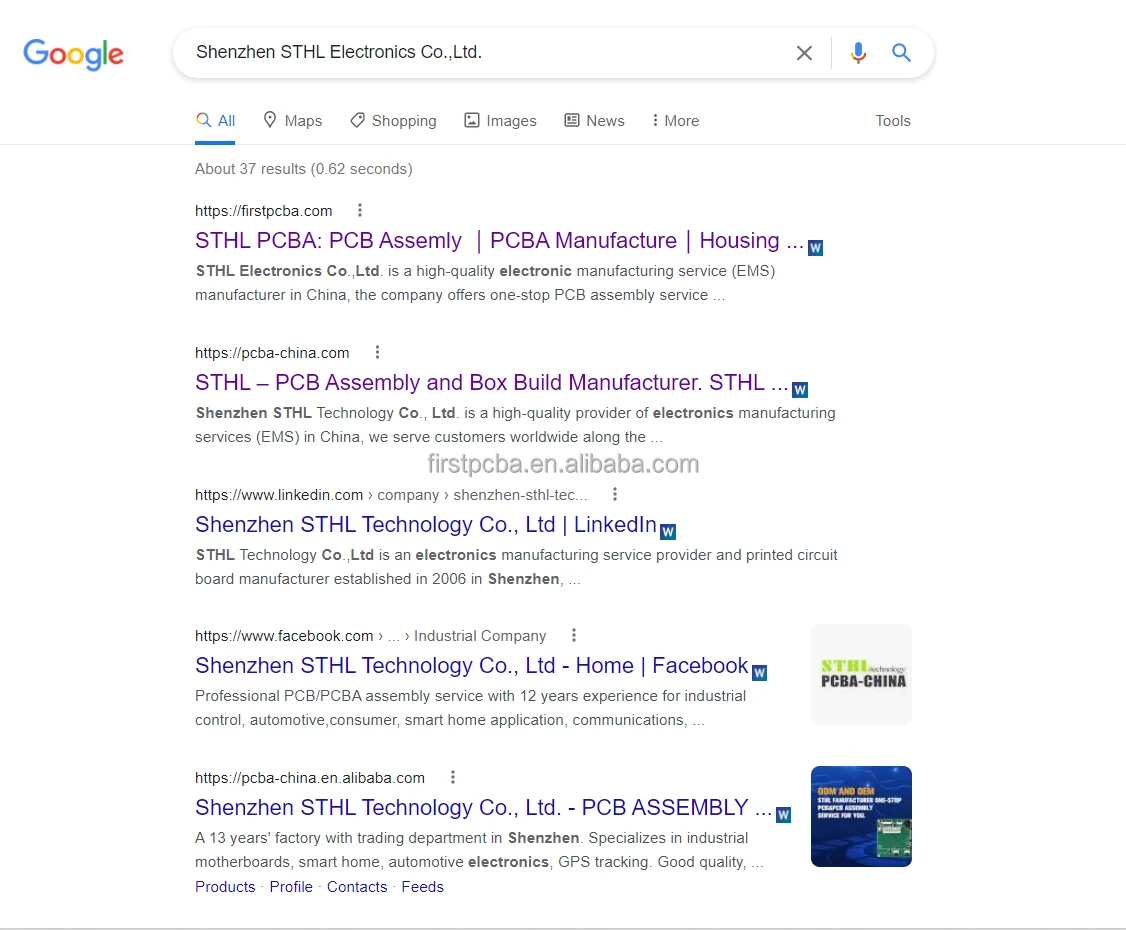
Task: Open three-dot menu for linkedin.com result
Action: coord(615,494)
